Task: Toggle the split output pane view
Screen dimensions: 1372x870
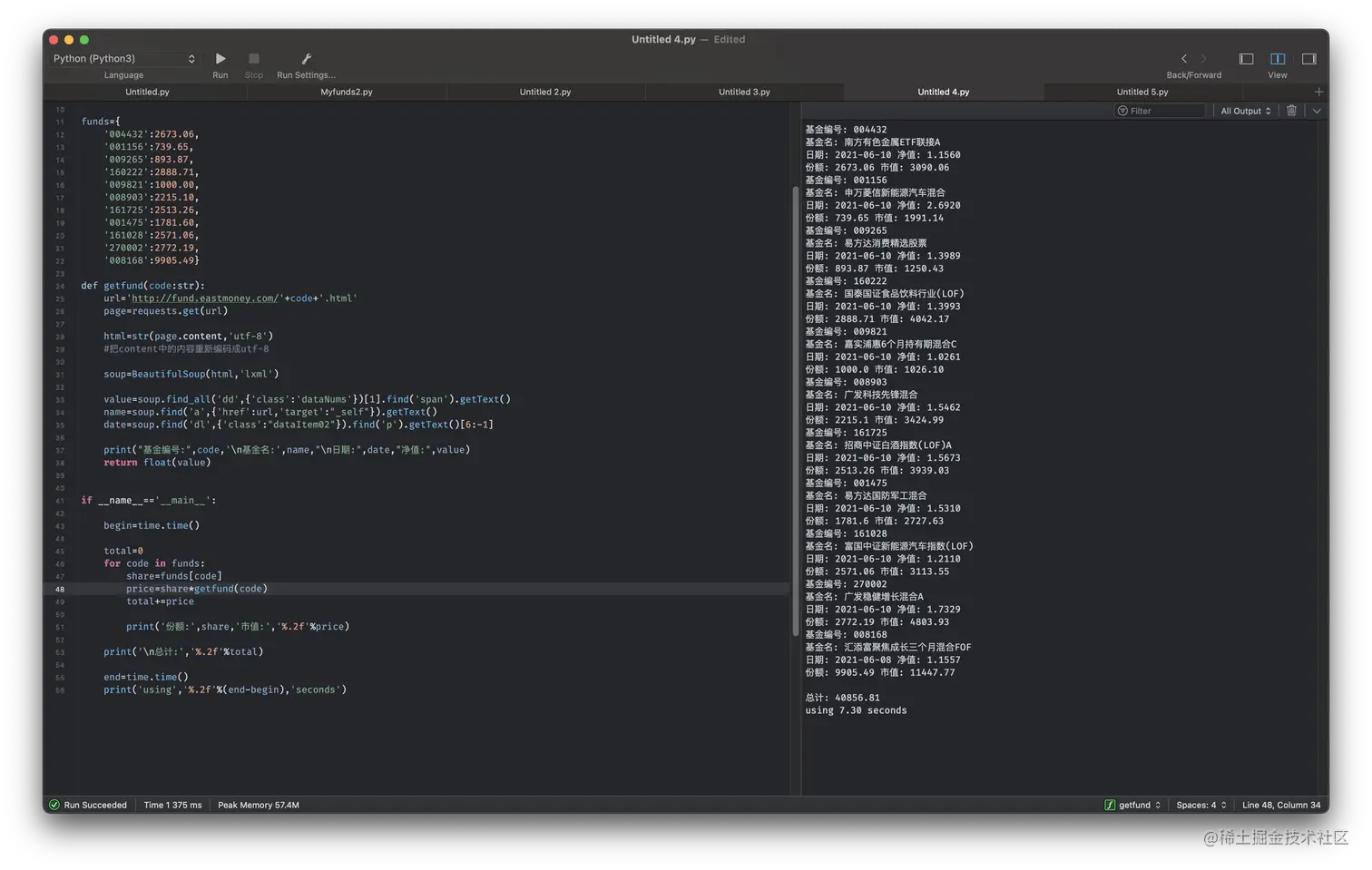Action: tap(1278, 59)
